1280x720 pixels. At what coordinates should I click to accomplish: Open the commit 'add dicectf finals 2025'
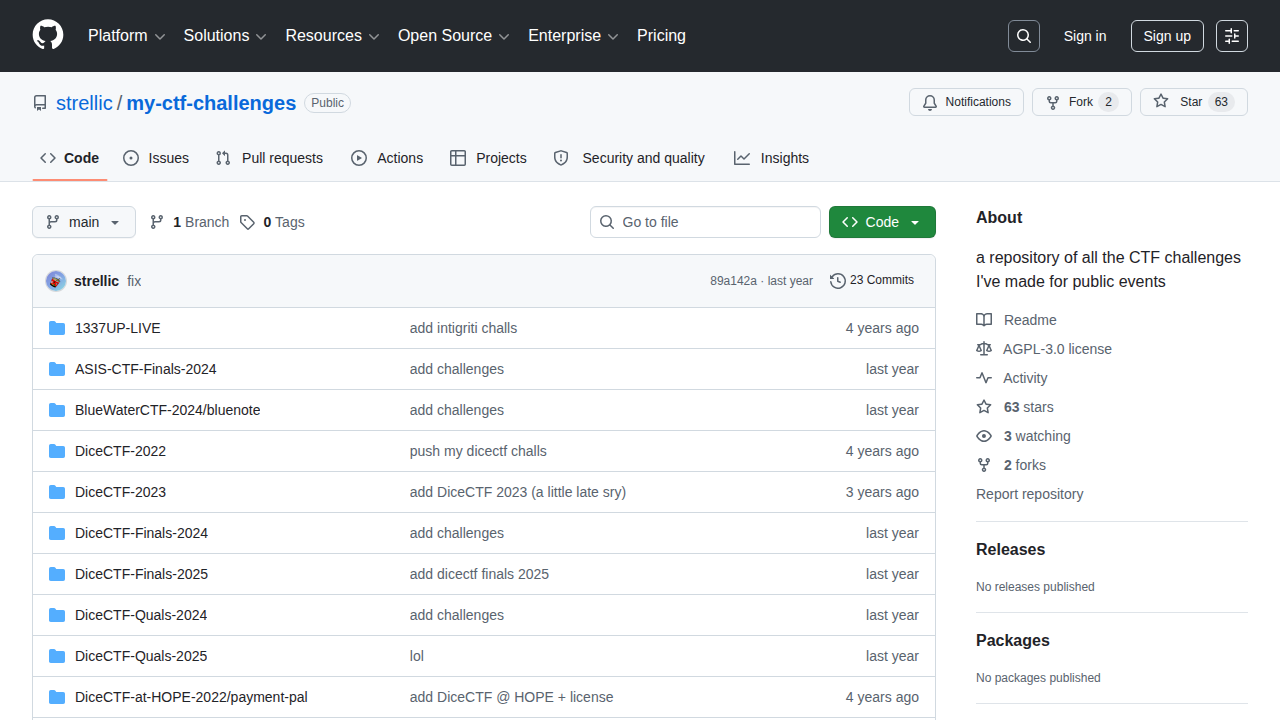coord(479,574)
